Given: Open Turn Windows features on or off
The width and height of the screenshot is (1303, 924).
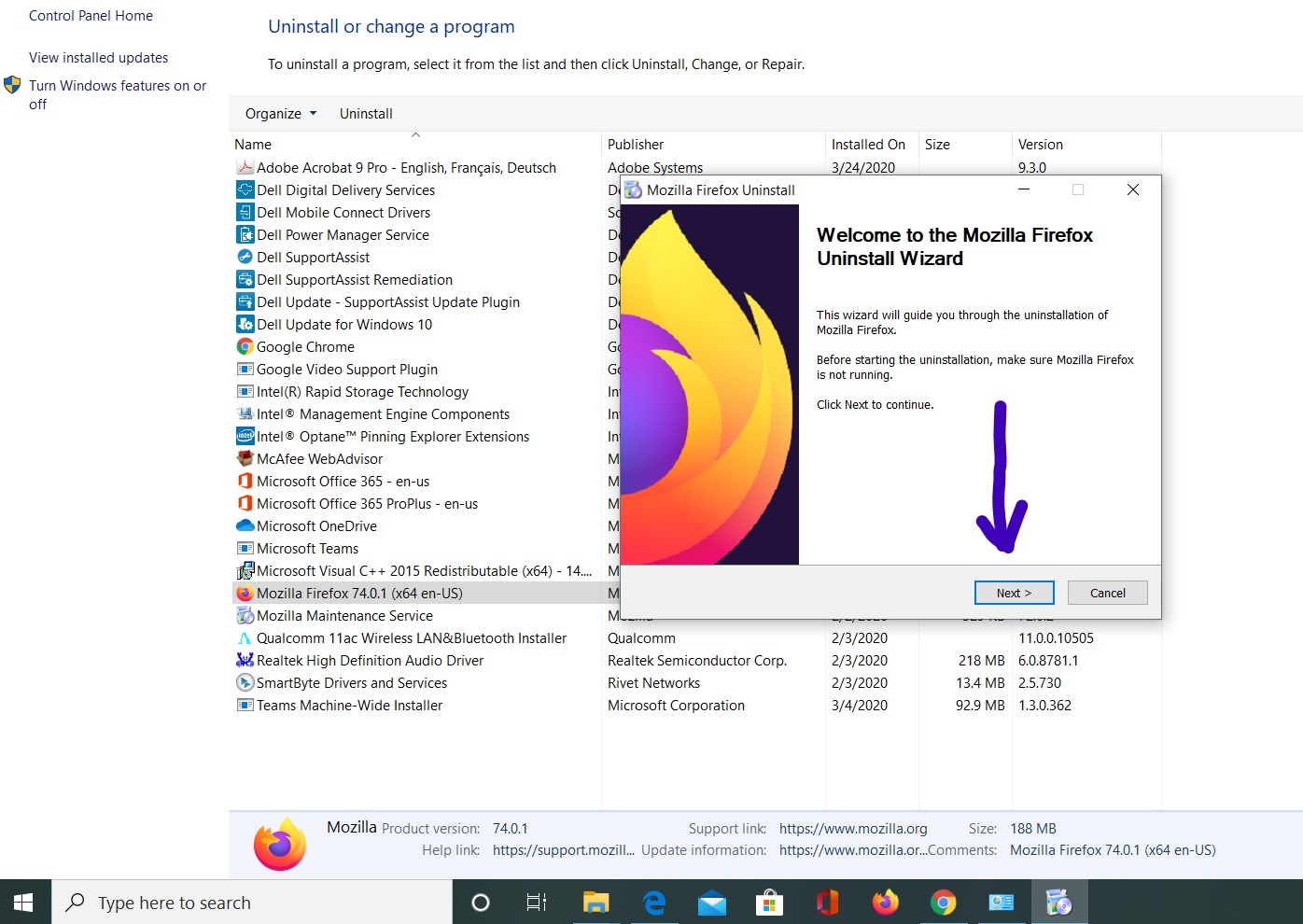Looking at the screenshot, I should (118, 94).
